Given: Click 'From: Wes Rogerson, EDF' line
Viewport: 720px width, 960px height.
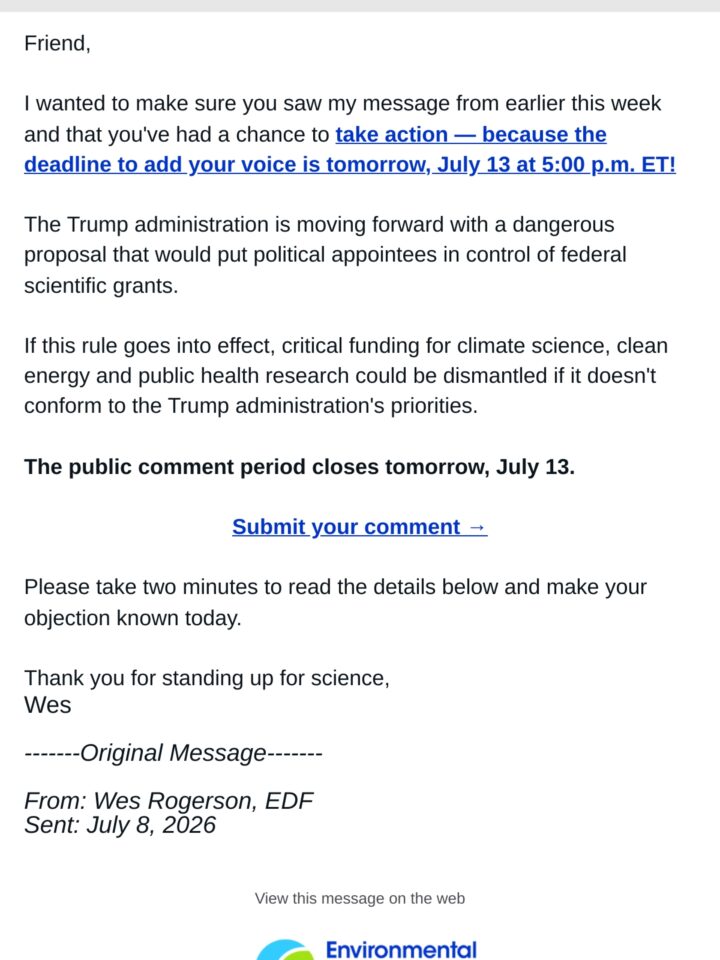Looking at the screenshot, I should pyautogui.click(x=168, y=800).
